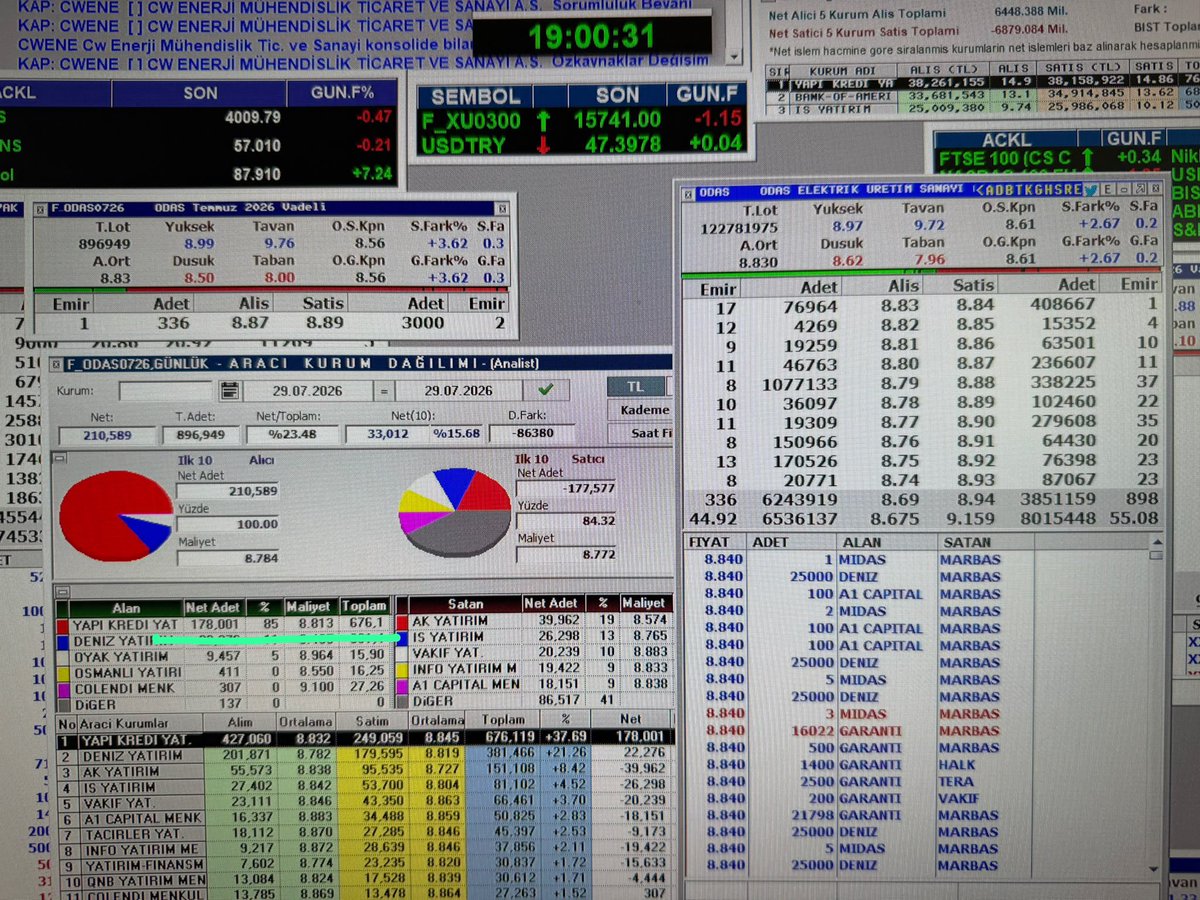Viewport: 1200px width, 900px height.
Task: Click trade row 1400 GARANTI HALK
Action: 862,764
